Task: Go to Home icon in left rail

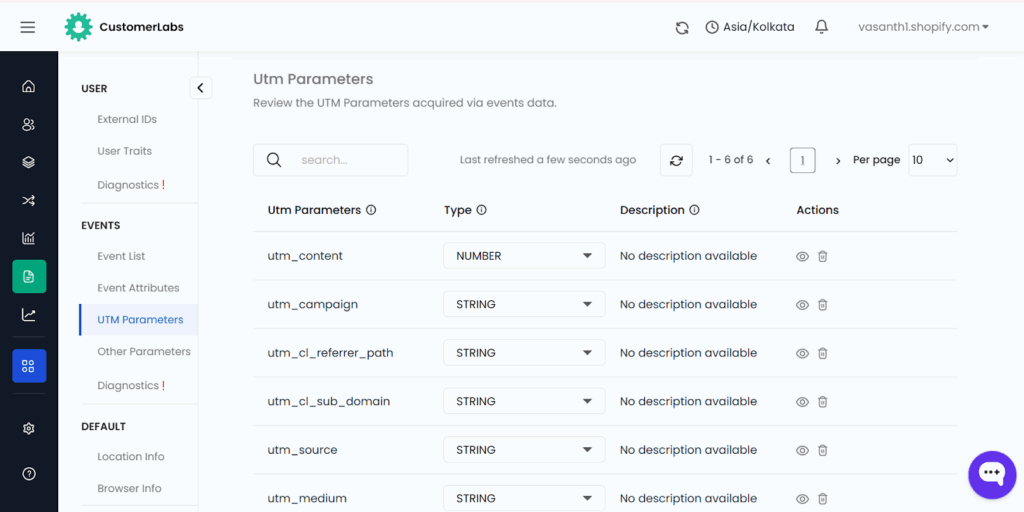Action: [29, 86]
